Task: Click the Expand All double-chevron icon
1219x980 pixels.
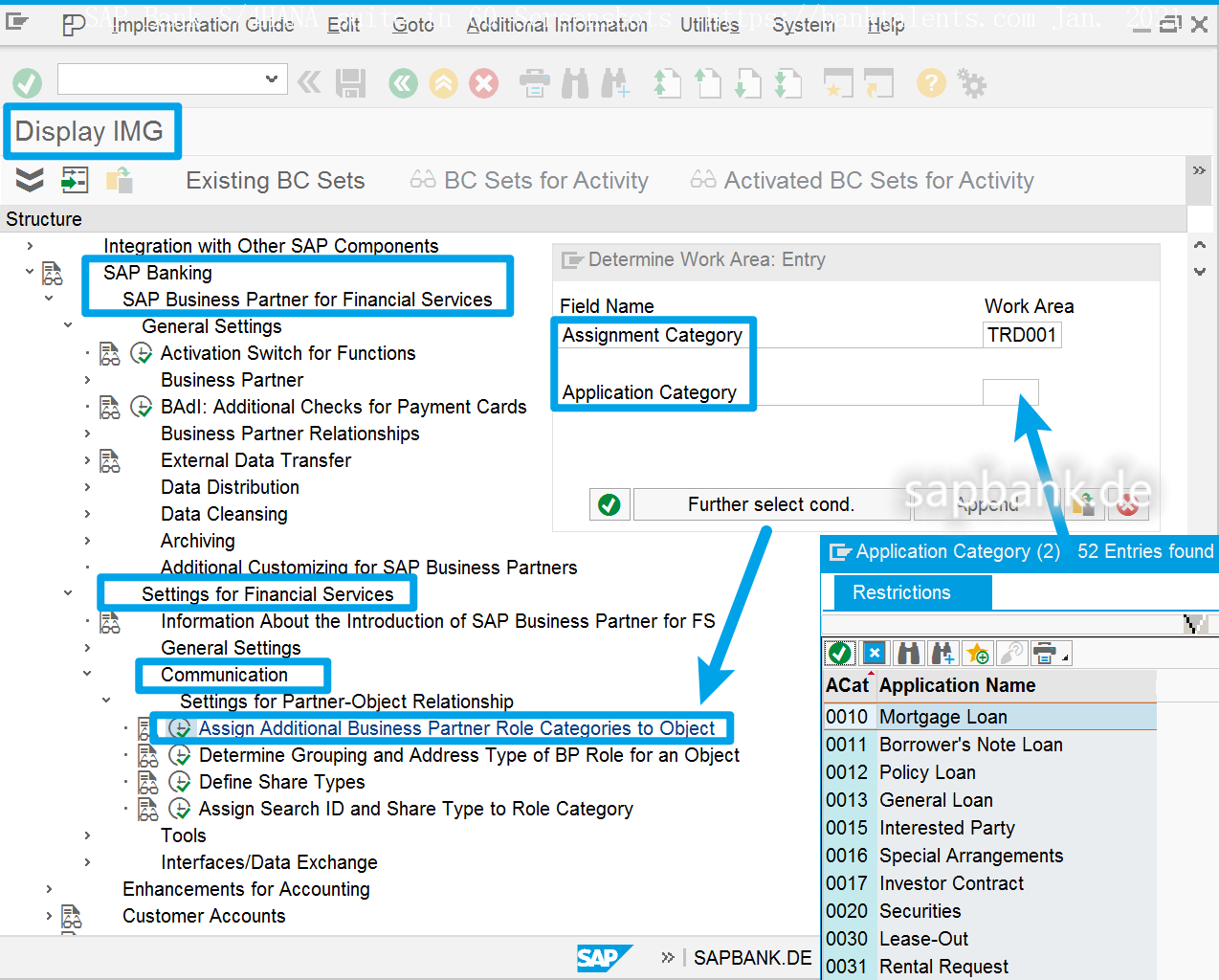Action: point(30,179)
